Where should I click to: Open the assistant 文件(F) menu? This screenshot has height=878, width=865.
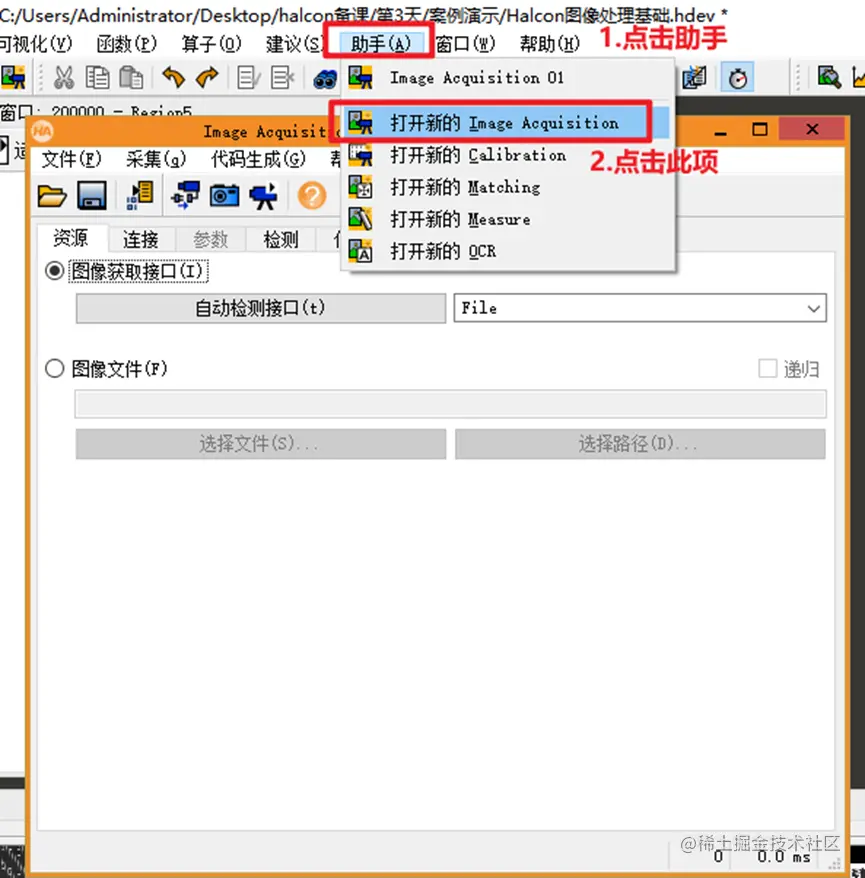tap(71, 160)
